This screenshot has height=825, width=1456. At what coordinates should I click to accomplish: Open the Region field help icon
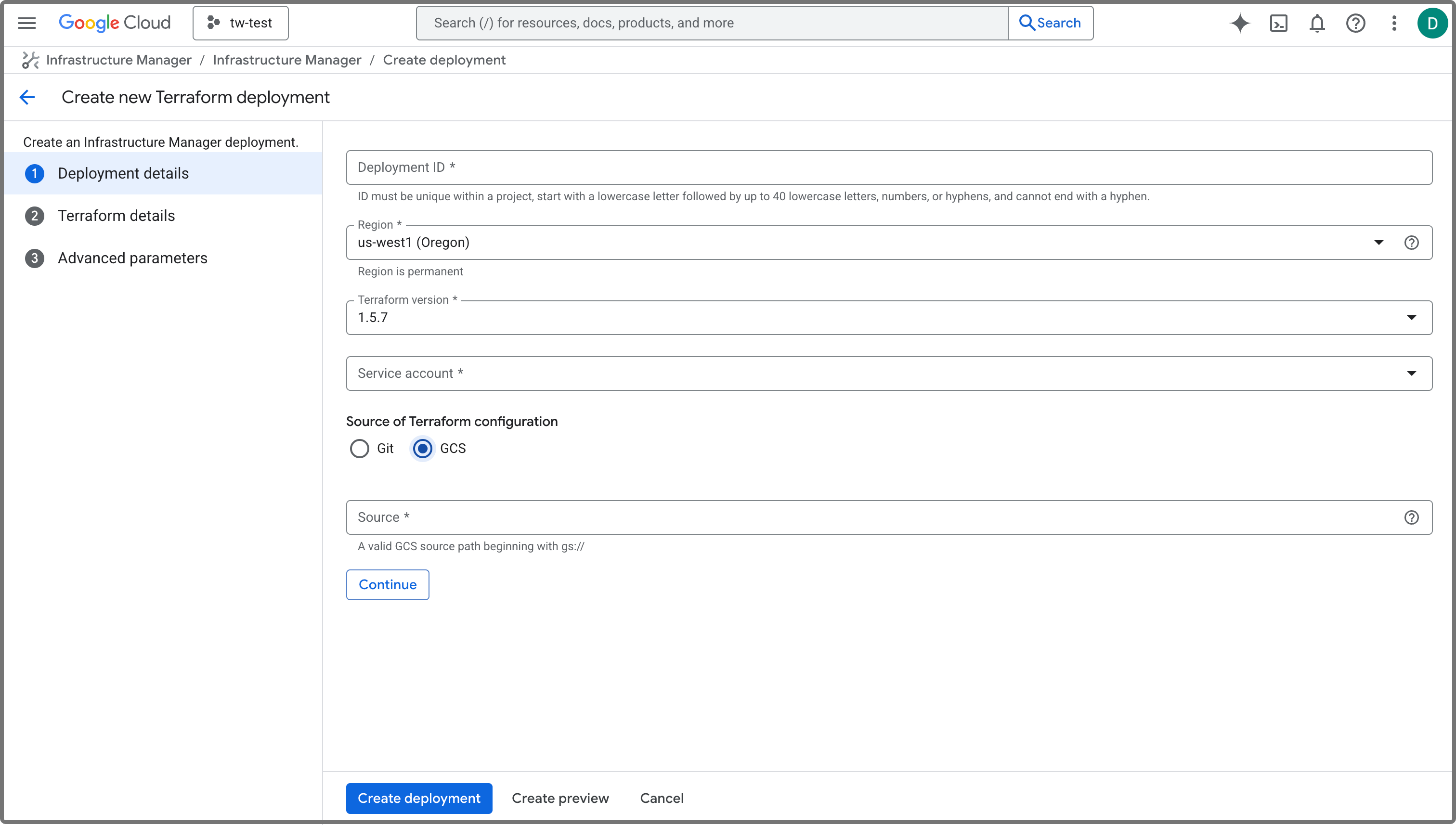click(1412, 243)
